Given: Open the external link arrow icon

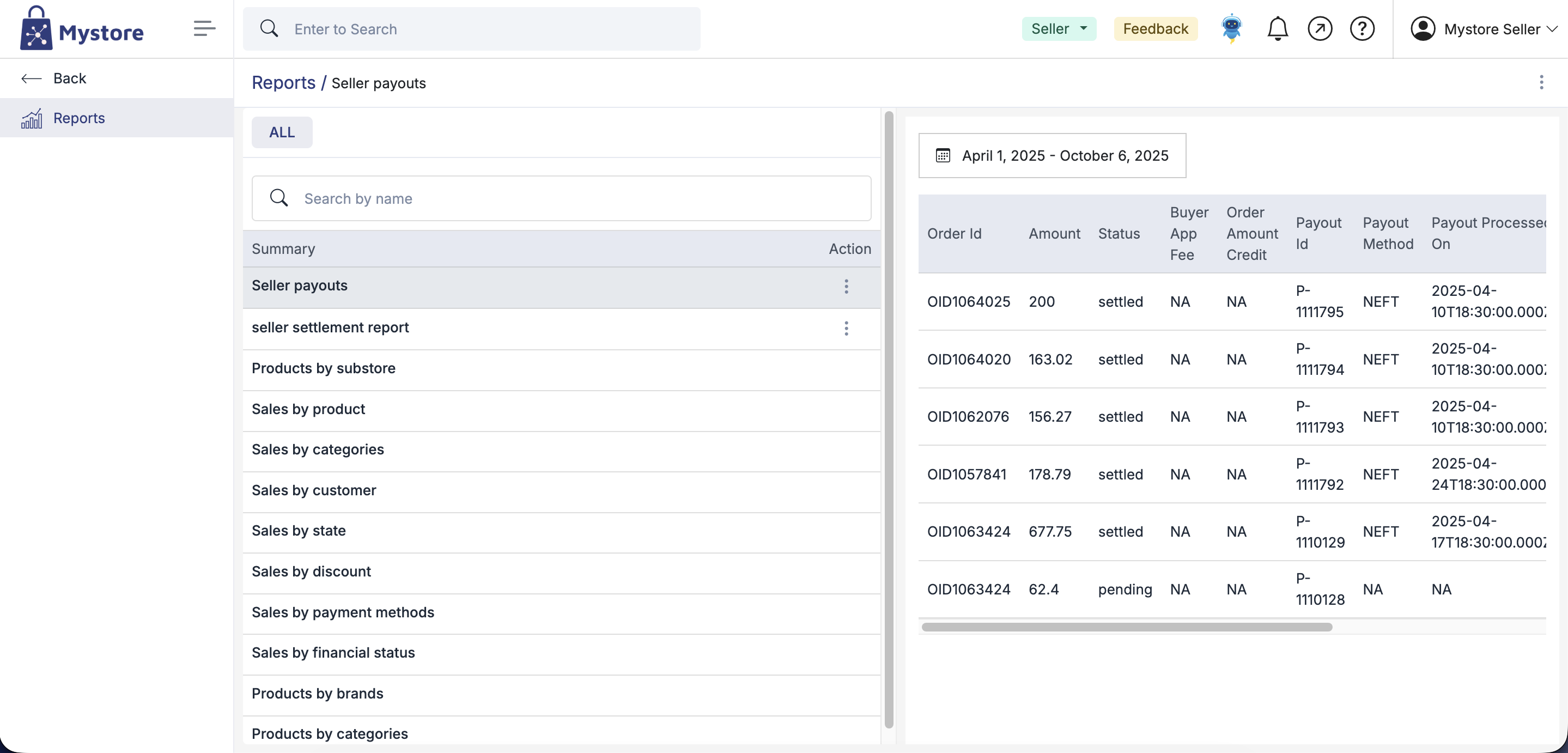Looking at the screenshot, I should click(1320, 29).
